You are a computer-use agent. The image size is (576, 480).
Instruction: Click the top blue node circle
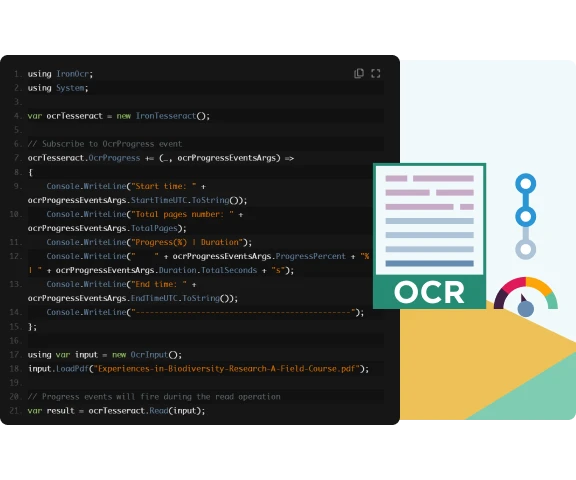(x=526, y=184)
